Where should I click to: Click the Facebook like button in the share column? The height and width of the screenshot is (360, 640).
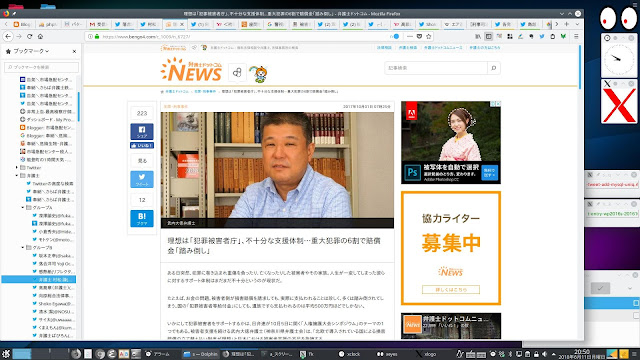click(142, 145)
